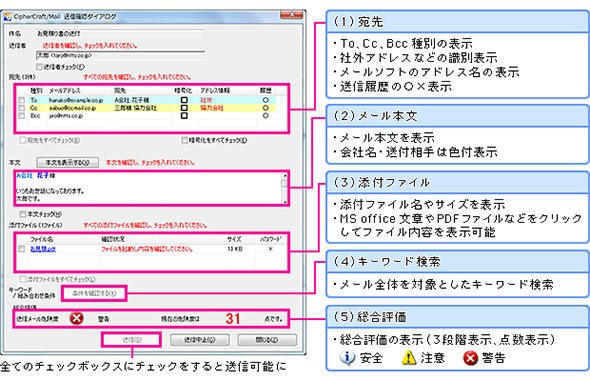Click the 10 KB size cell

tap(234, 249)
